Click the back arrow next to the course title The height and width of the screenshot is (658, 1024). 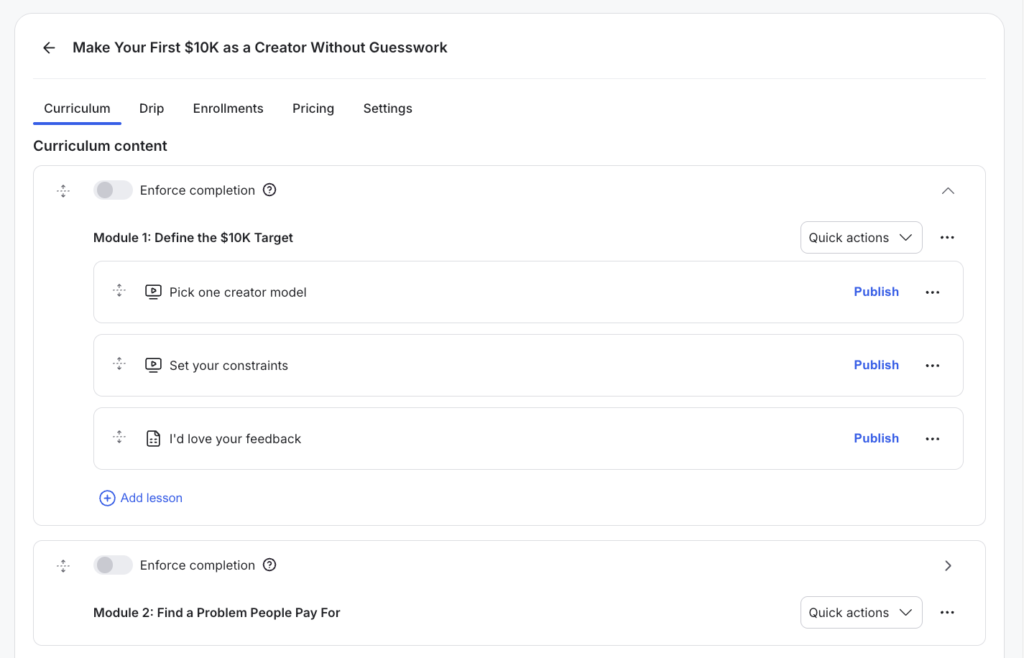(x=49, y=47)
